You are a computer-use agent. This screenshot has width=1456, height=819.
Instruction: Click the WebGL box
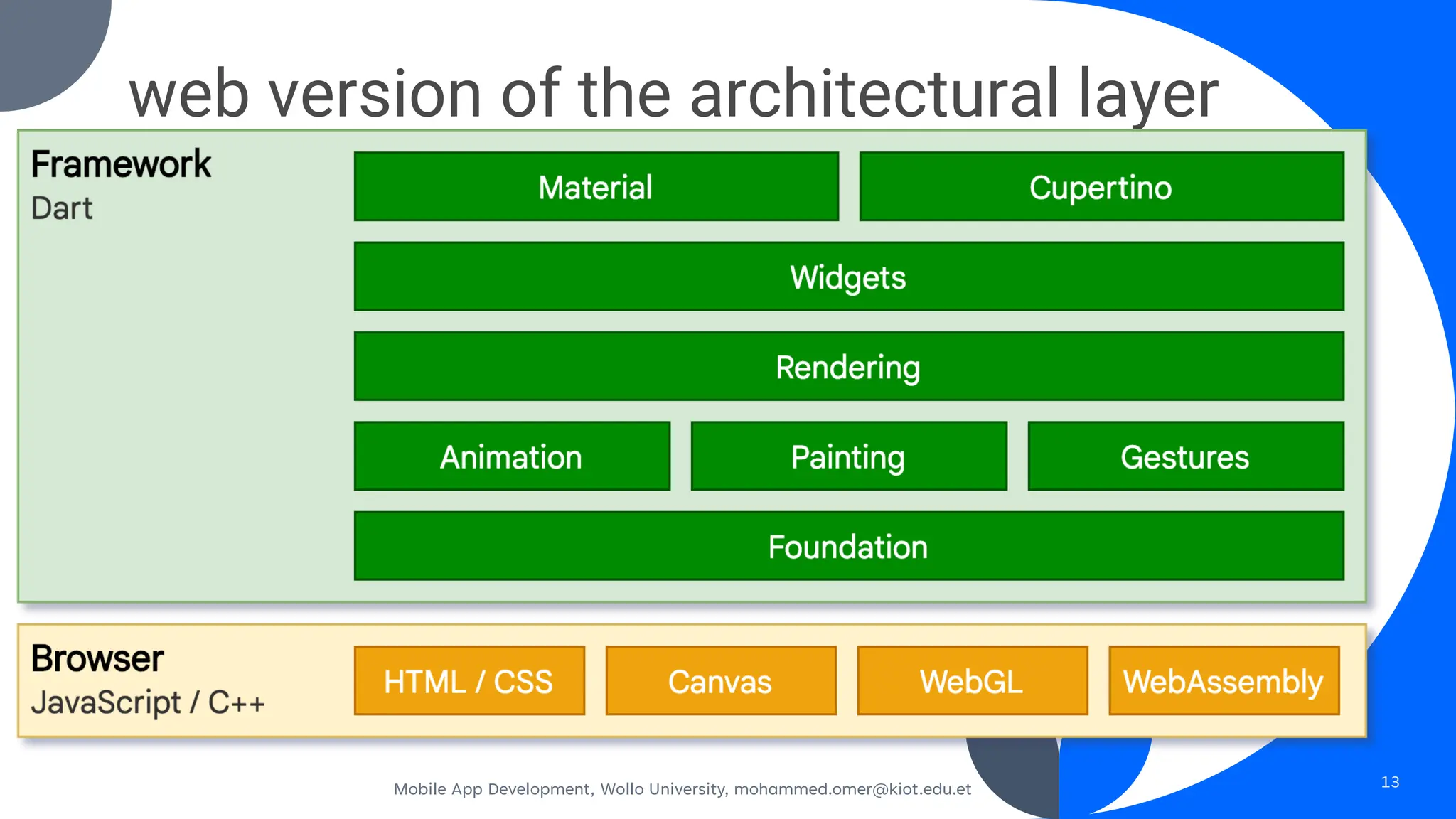click(972, 681)
